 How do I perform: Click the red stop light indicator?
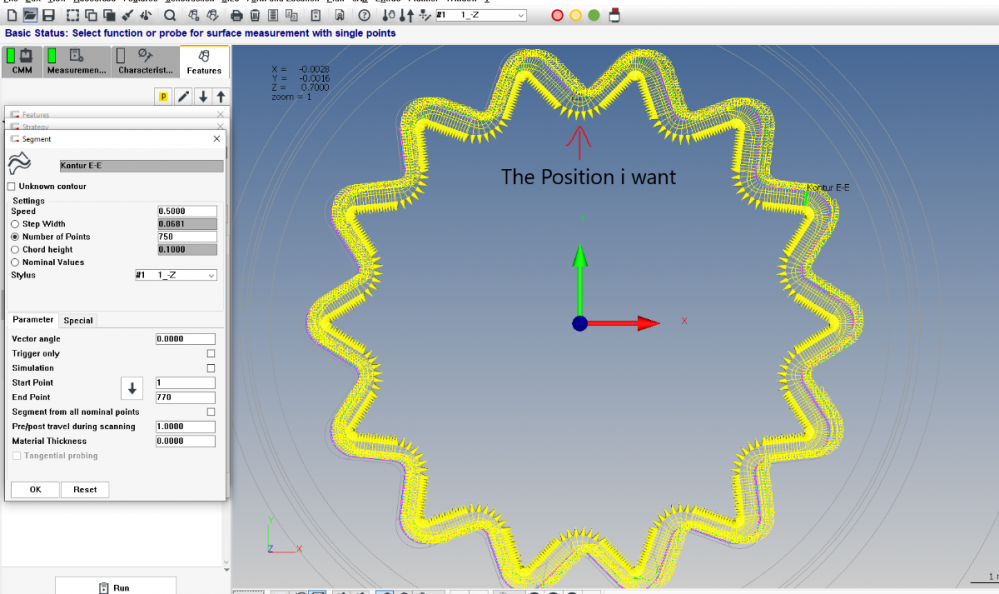pyautogui.click(x=557, y=16)
